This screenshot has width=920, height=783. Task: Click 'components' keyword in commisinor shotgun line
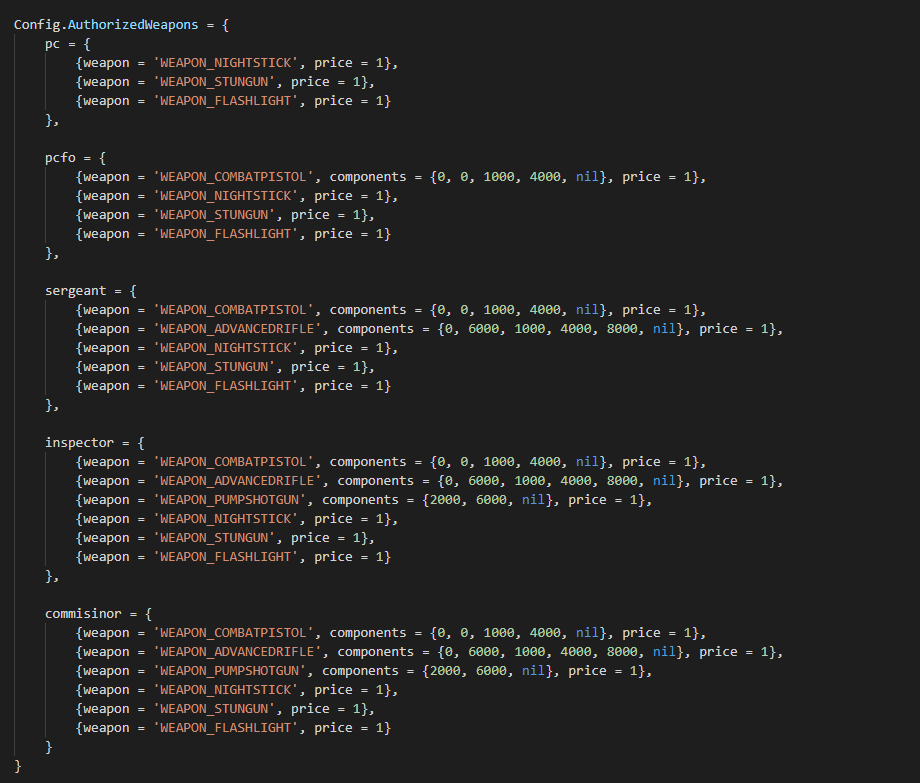coord(360,671)
